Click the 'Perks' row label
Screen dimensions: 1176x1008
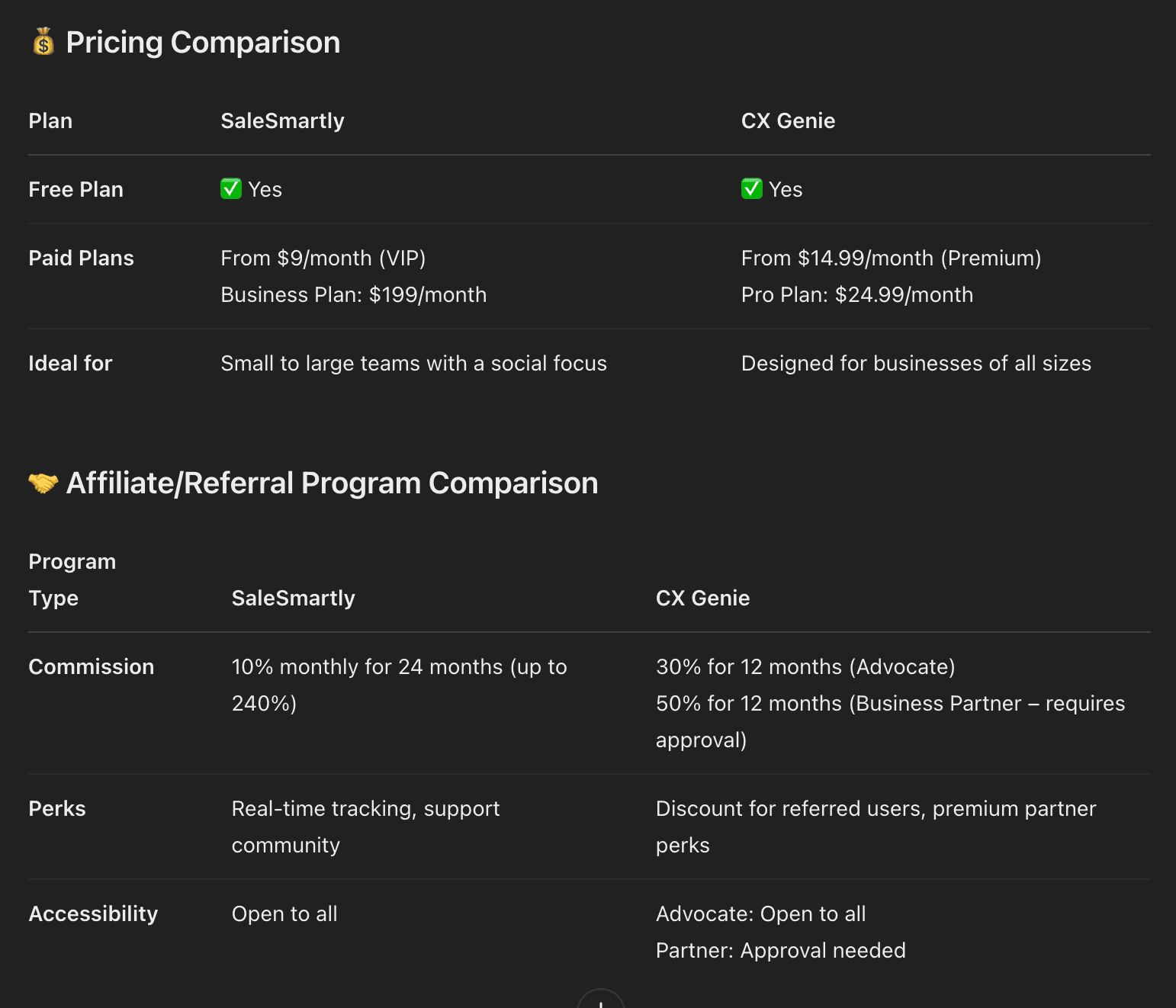point(57,808)
